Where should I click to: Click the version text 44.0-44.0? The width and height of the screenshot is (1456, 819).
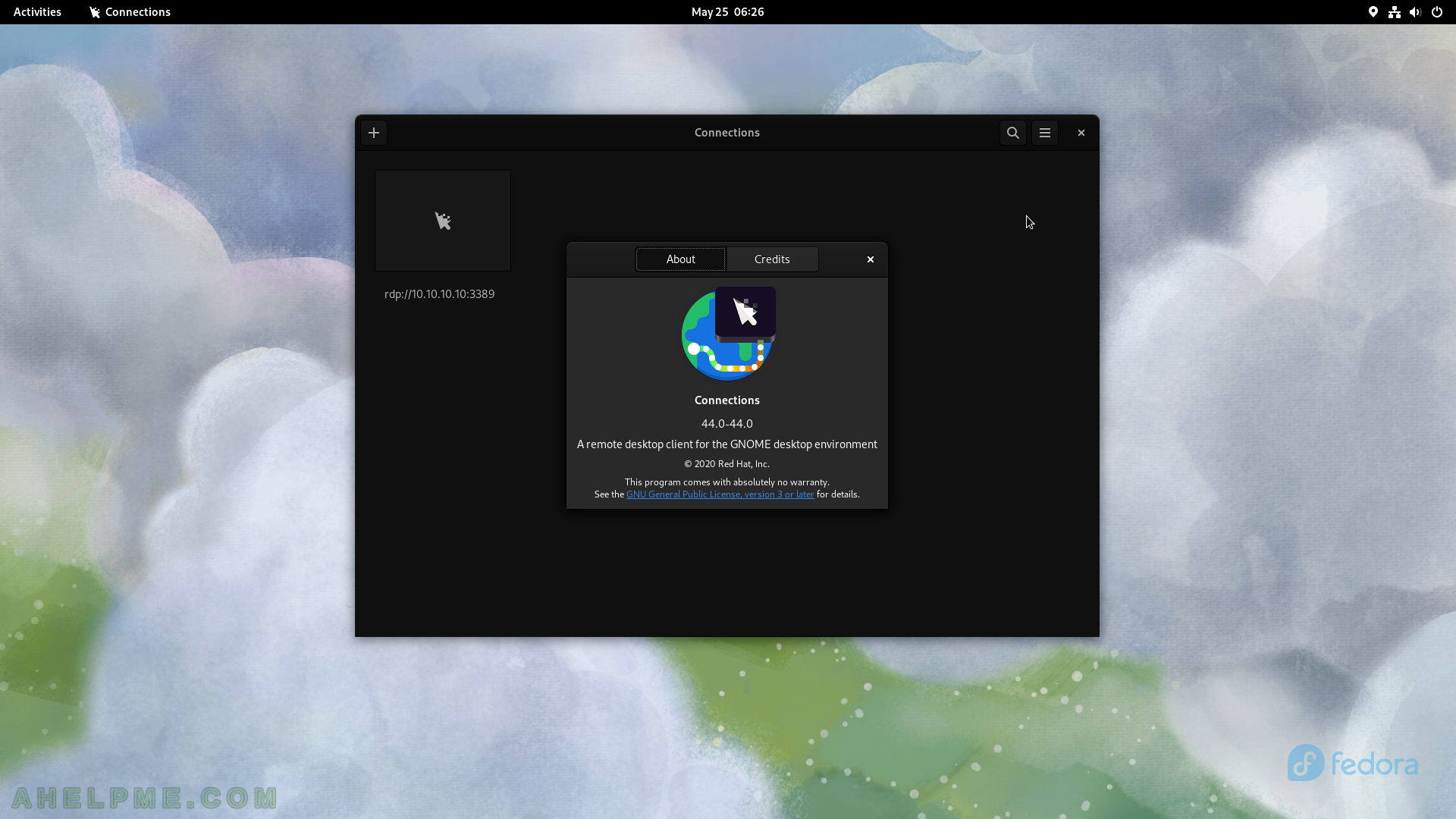pyautogui.click(x=726, y=424)
